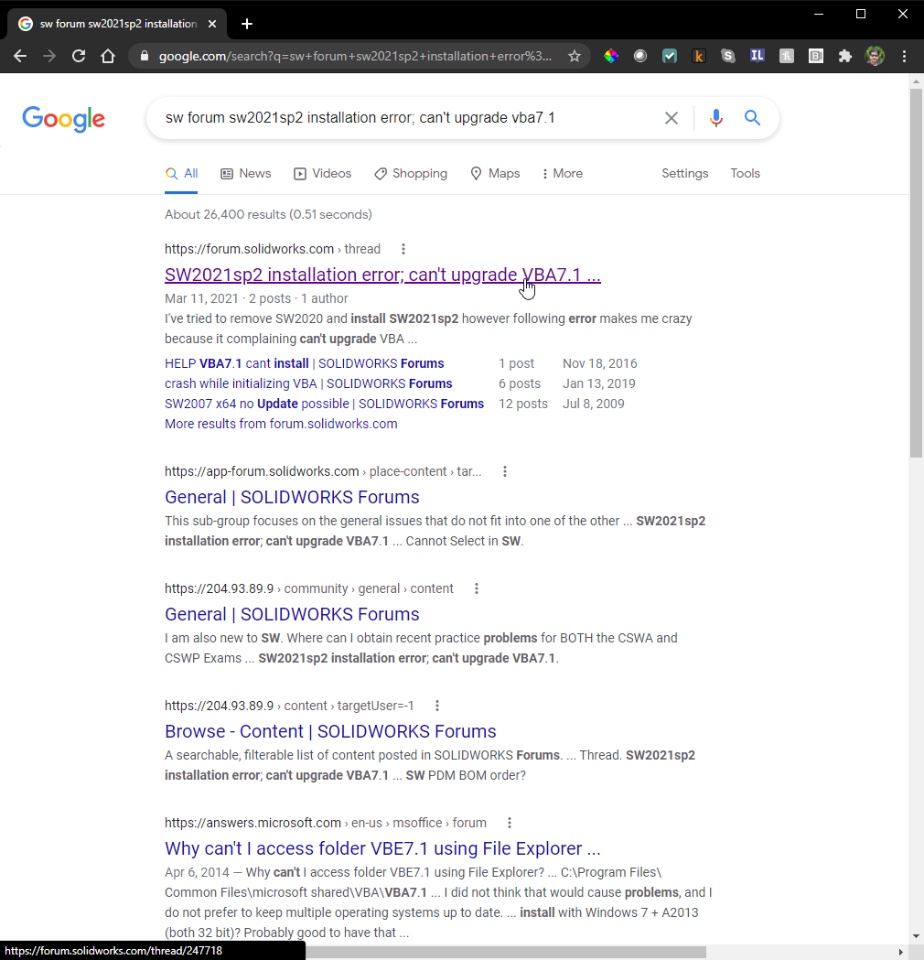Open options for the 204.93.89.9 community result

pos(476,588)
